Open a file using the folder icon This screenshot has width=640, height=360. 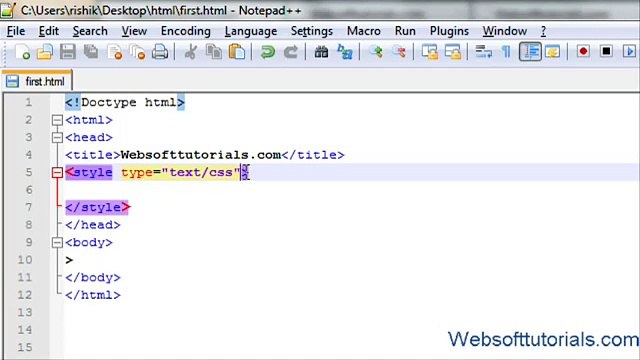pyautogui.click(x=45, y=52)
